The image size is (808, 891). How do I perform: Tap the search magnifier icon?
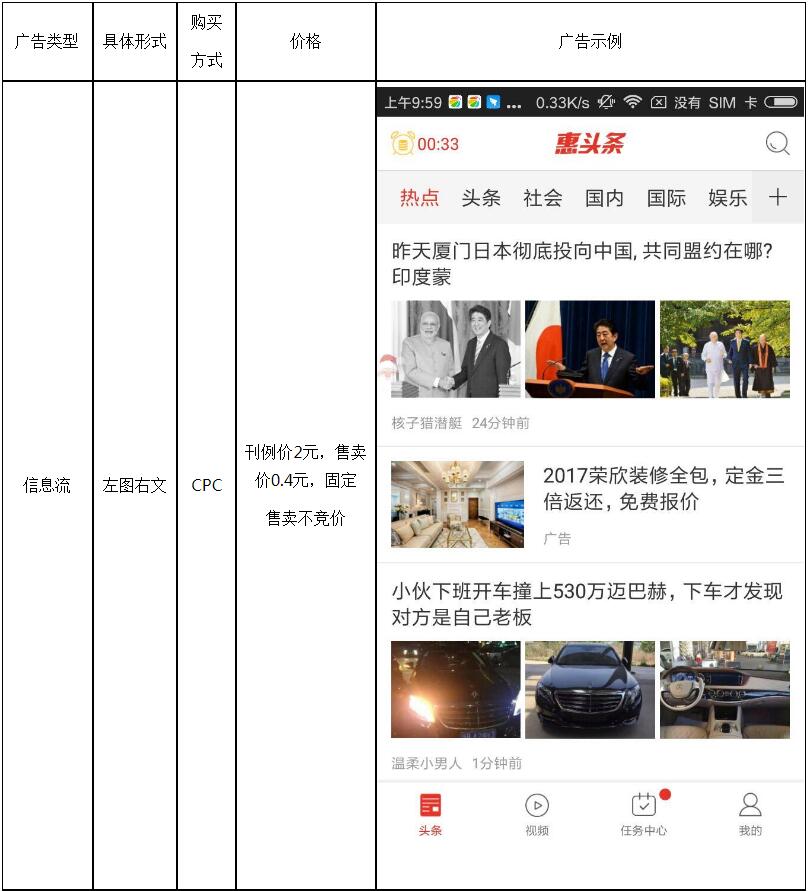[777, 144]
